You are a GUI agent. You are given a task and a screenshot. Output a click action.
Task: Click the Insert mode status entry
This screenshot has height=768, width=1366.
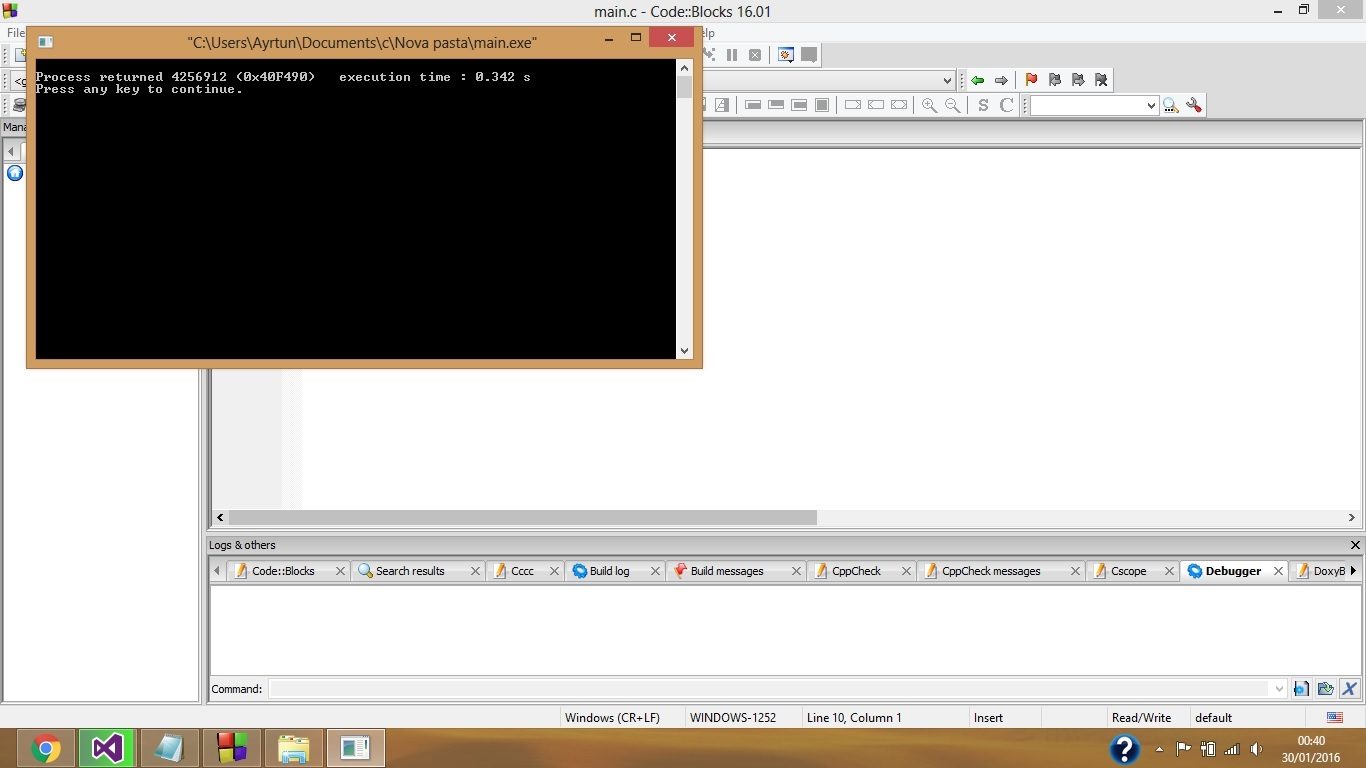[x=988, y=717]
